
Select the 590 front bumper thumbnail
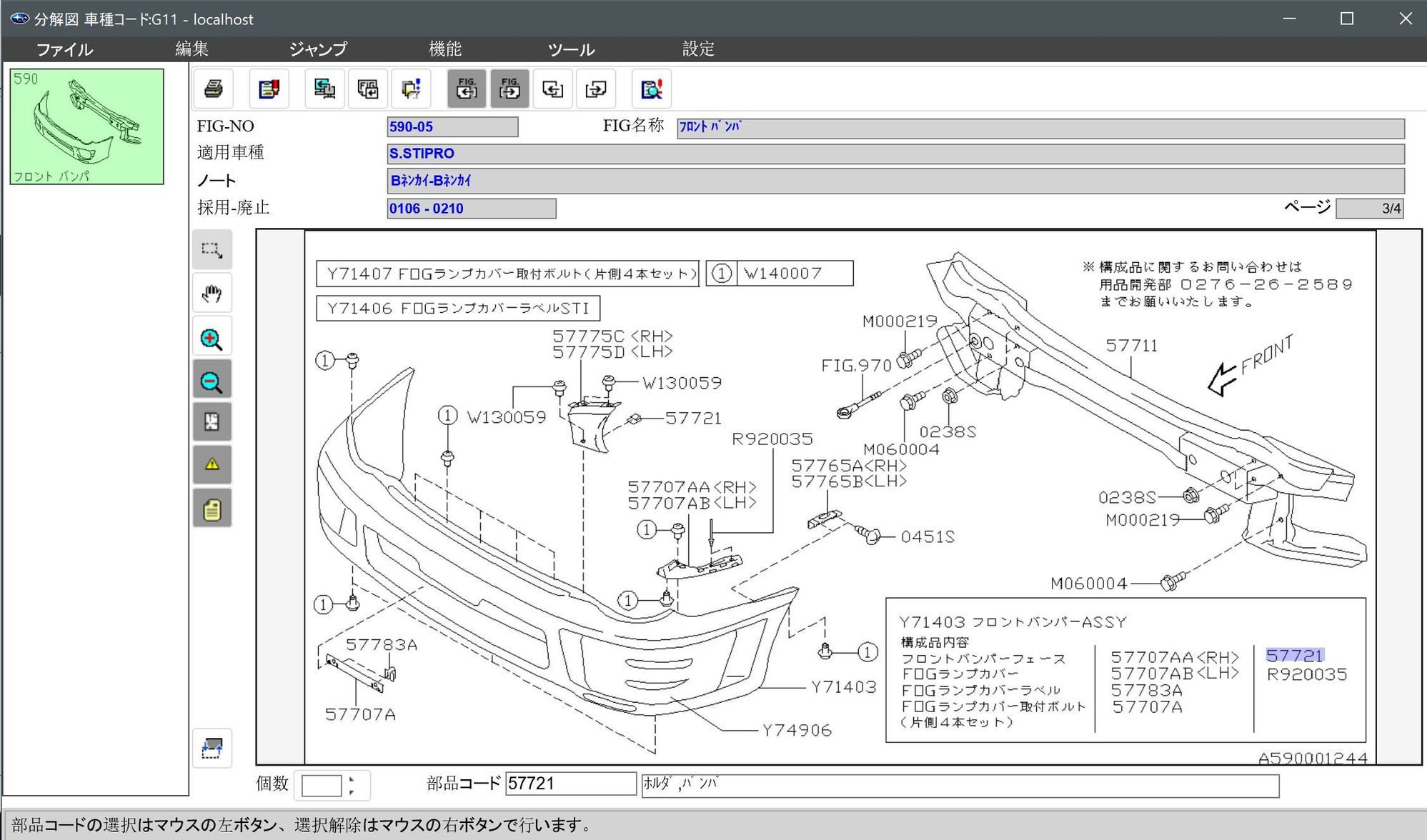(86, 126)
